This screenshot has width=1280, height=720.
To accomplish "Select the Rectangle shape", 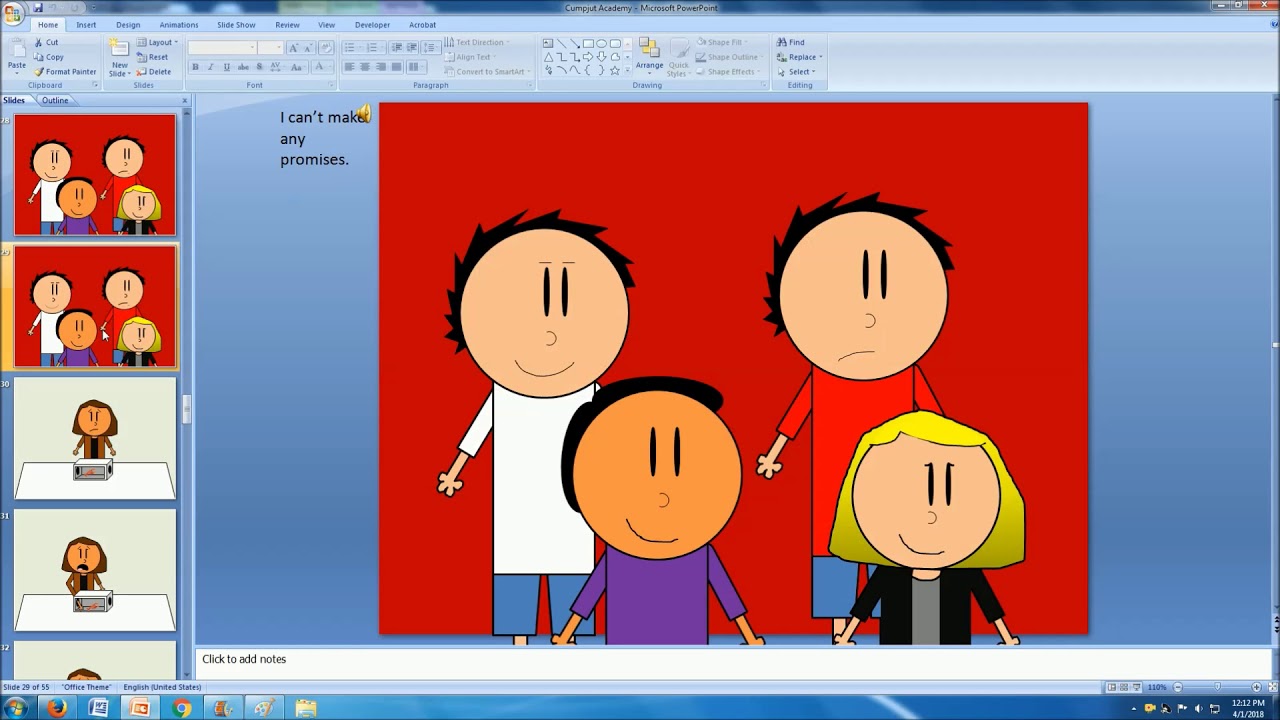I will (x=588, y=43).
